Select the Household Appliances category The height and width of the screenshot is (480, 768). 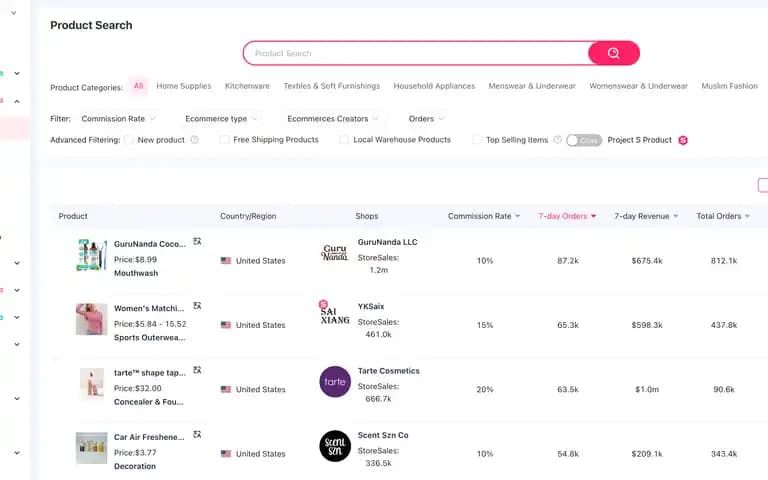point(434,86)
